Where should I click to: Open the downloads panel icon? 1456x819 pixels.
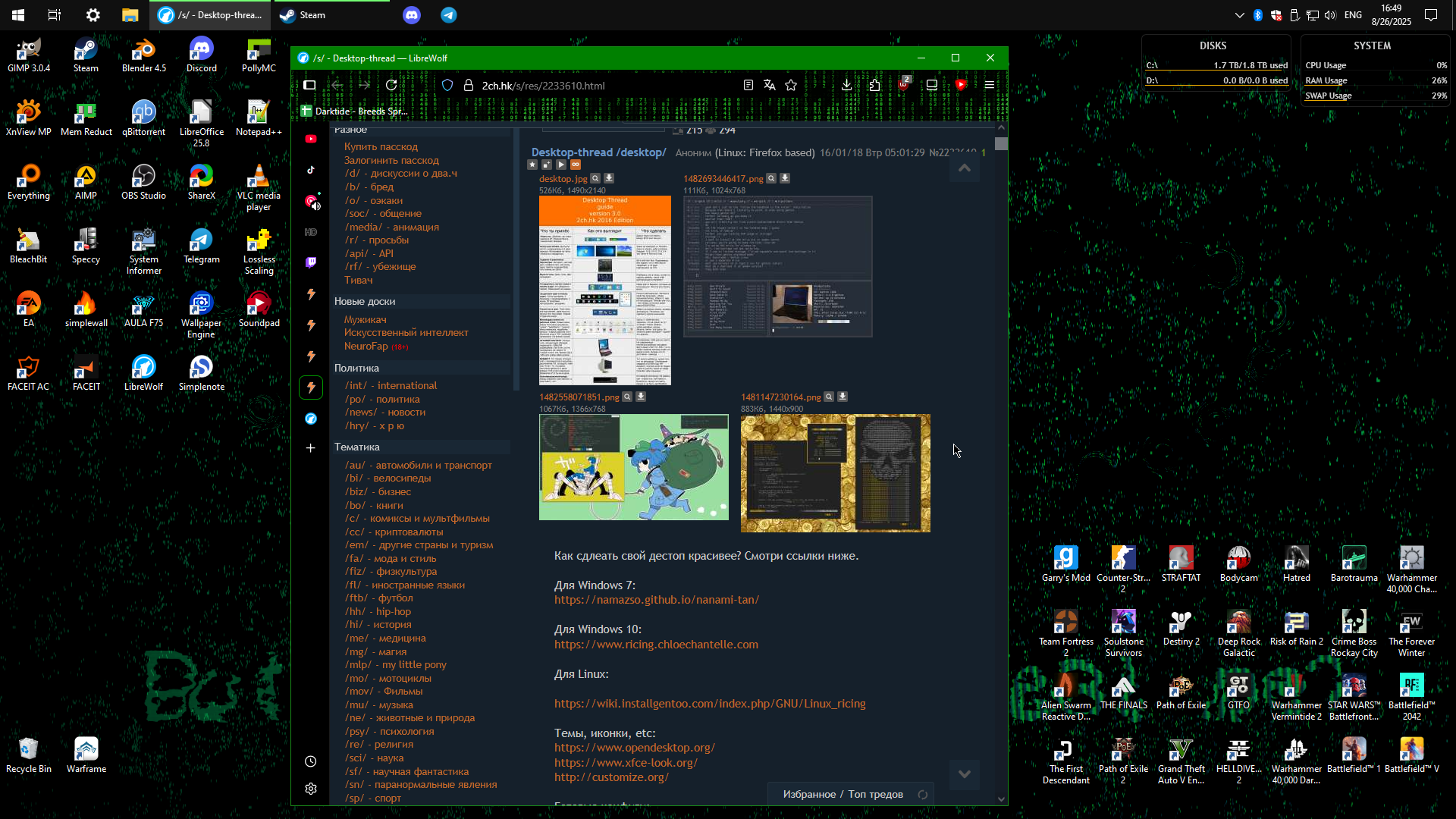point(846,86)
